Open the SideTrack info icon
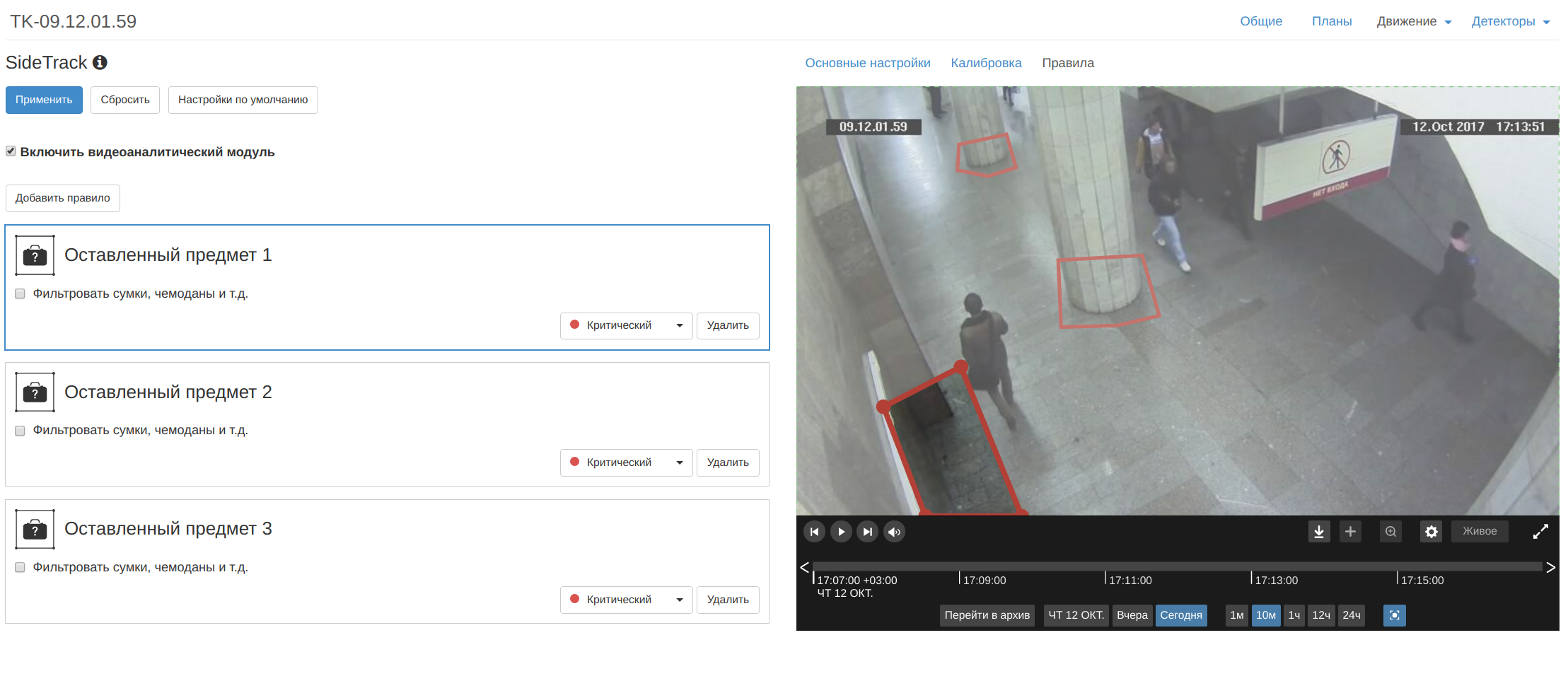This screenshot has height=693, width=1568. [x=100, y=62]
